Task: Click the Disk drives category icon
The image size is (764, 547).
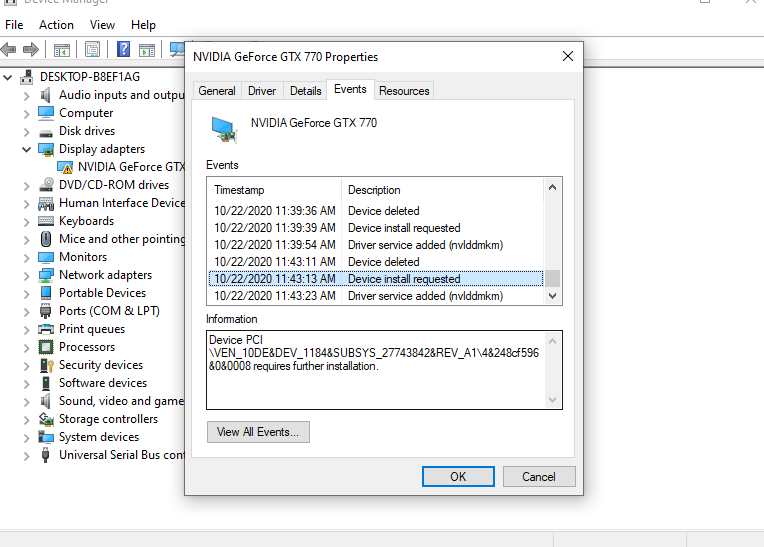Action: [46, 132]
